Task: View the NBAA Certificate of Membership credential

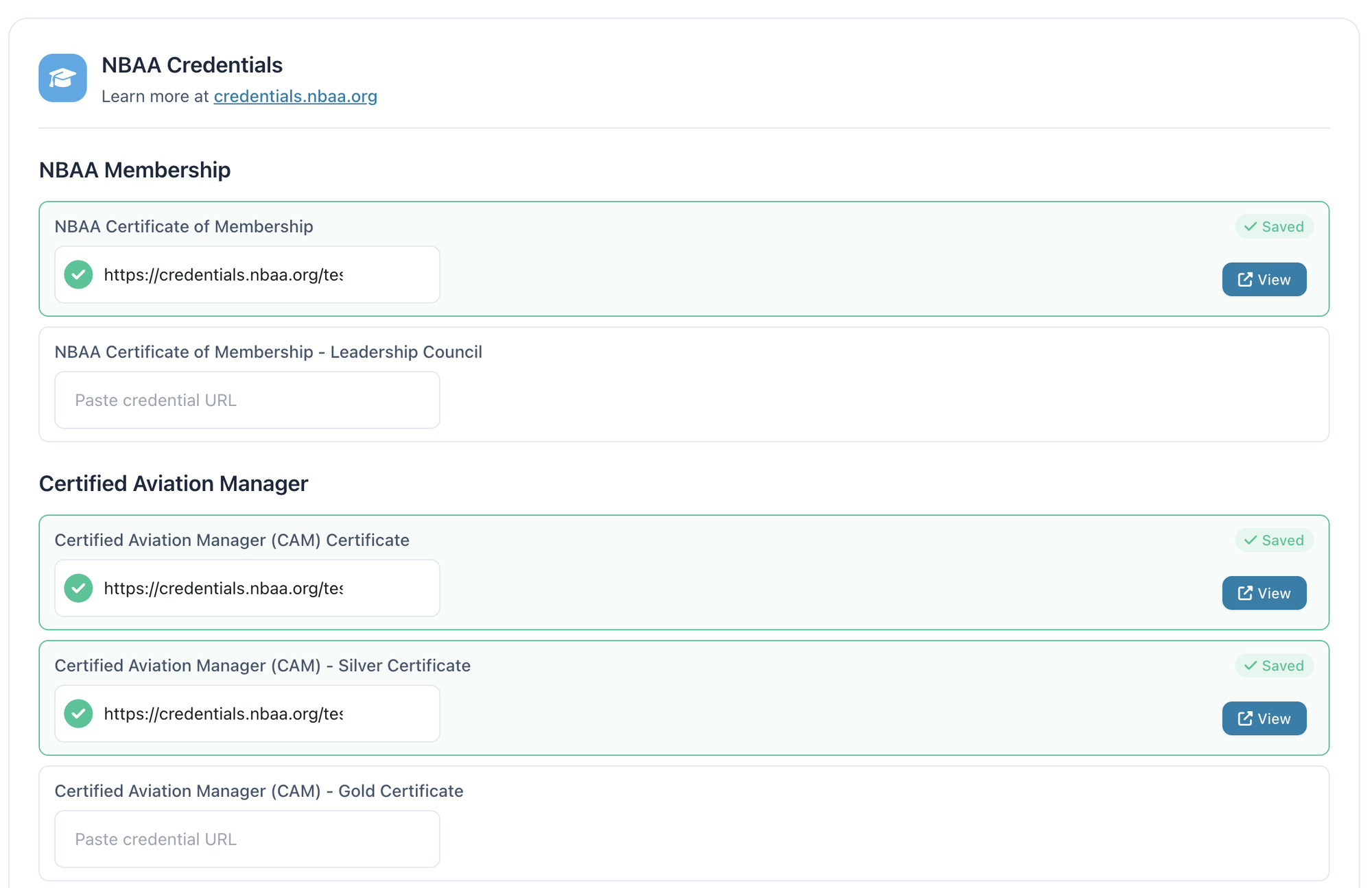Action: point(1264,280)
